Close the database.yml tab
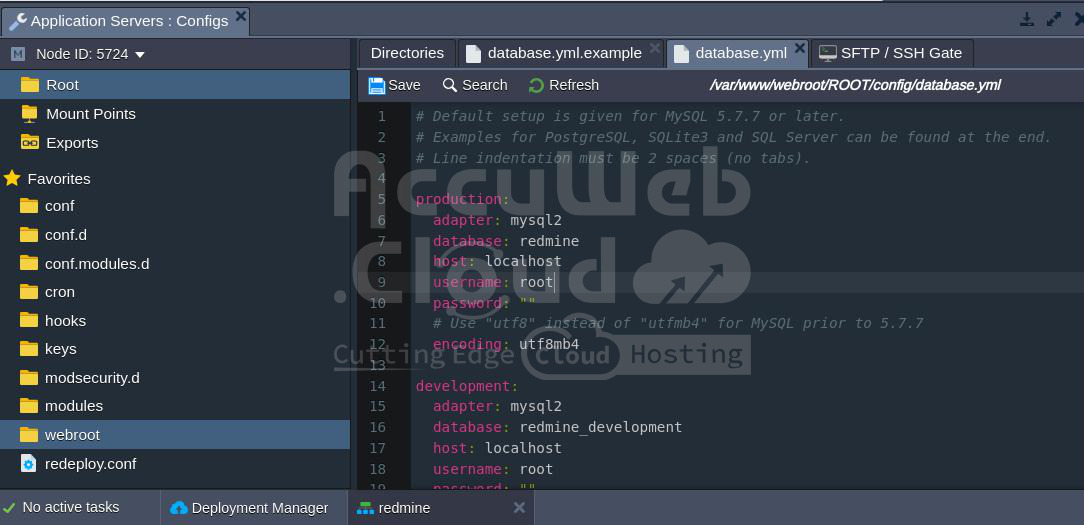The width and height of the screenshot is (1084, 525). (799, 48)
